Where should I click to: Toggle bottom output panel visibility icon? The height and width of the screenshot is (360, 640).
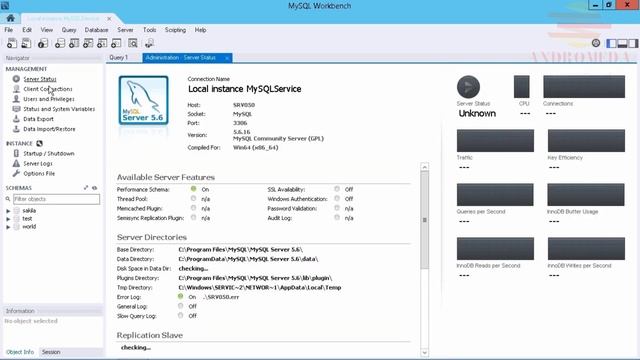pos(622,43)
